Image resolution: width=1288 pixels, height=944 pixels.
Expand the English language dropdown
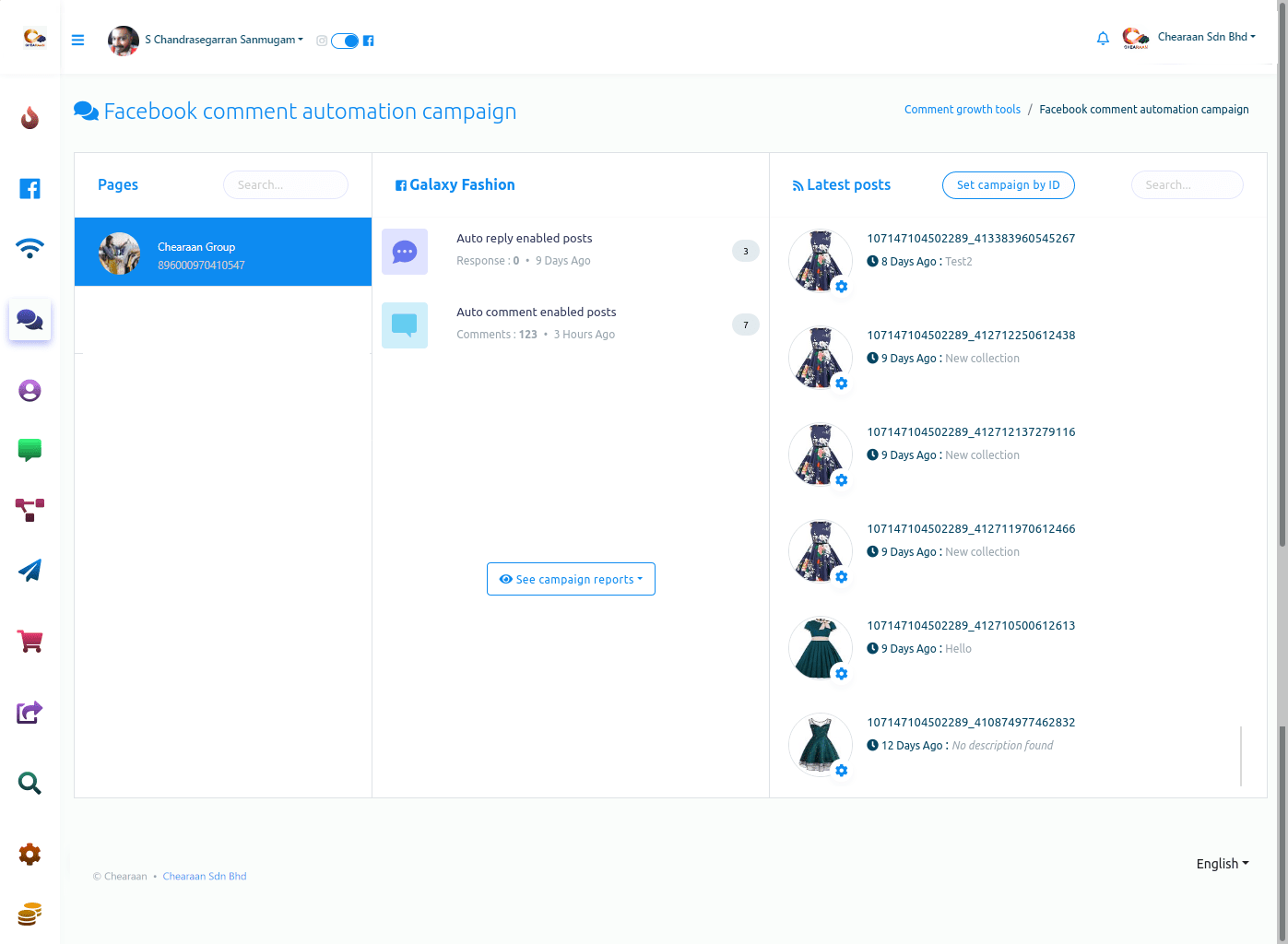click(1222, 864)
